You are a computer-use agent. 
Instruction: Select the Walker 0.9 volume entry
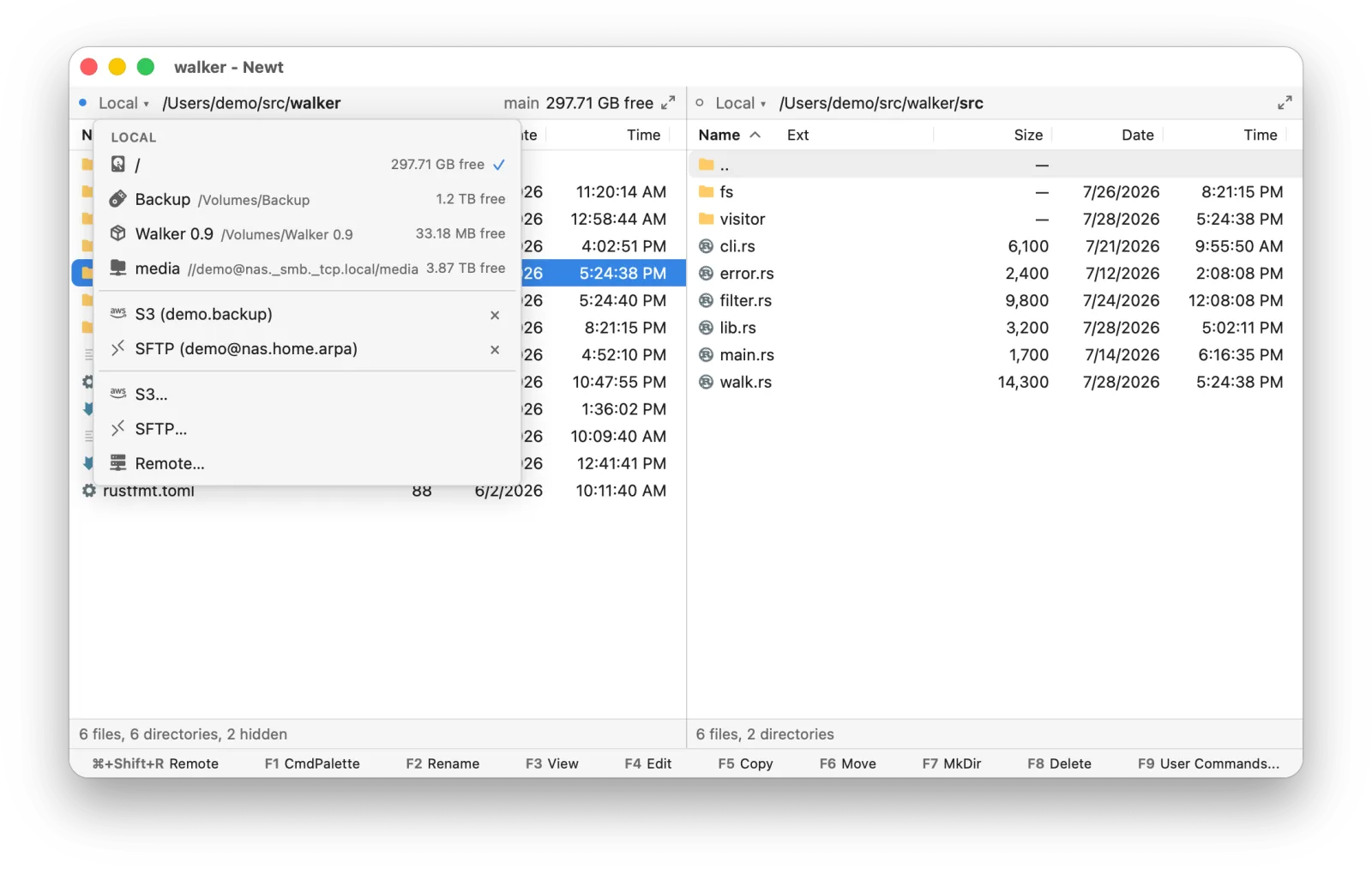click(x=307, y=233)
